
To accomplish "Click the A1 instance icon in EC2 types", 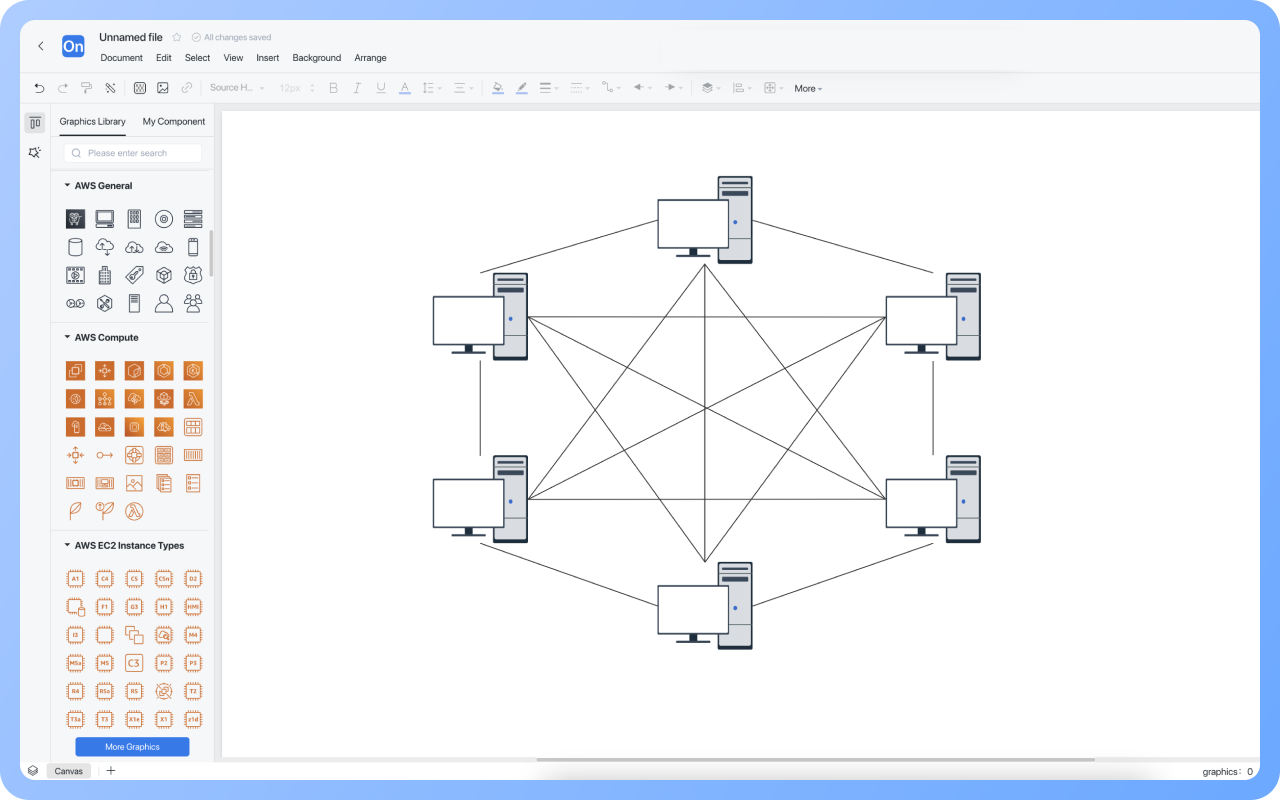I will 75,579.
